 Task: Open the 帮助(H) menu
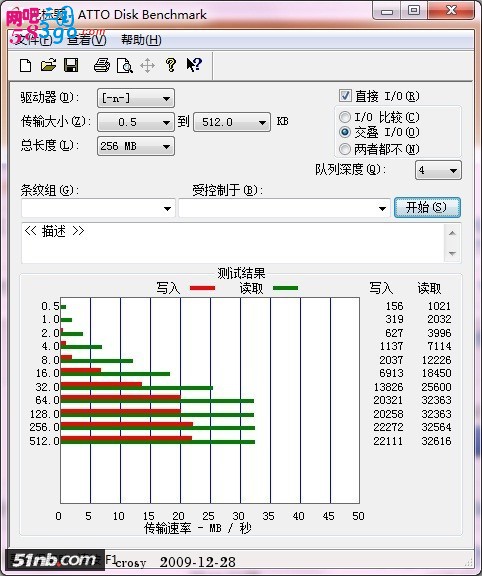click(x=141, y=40)
